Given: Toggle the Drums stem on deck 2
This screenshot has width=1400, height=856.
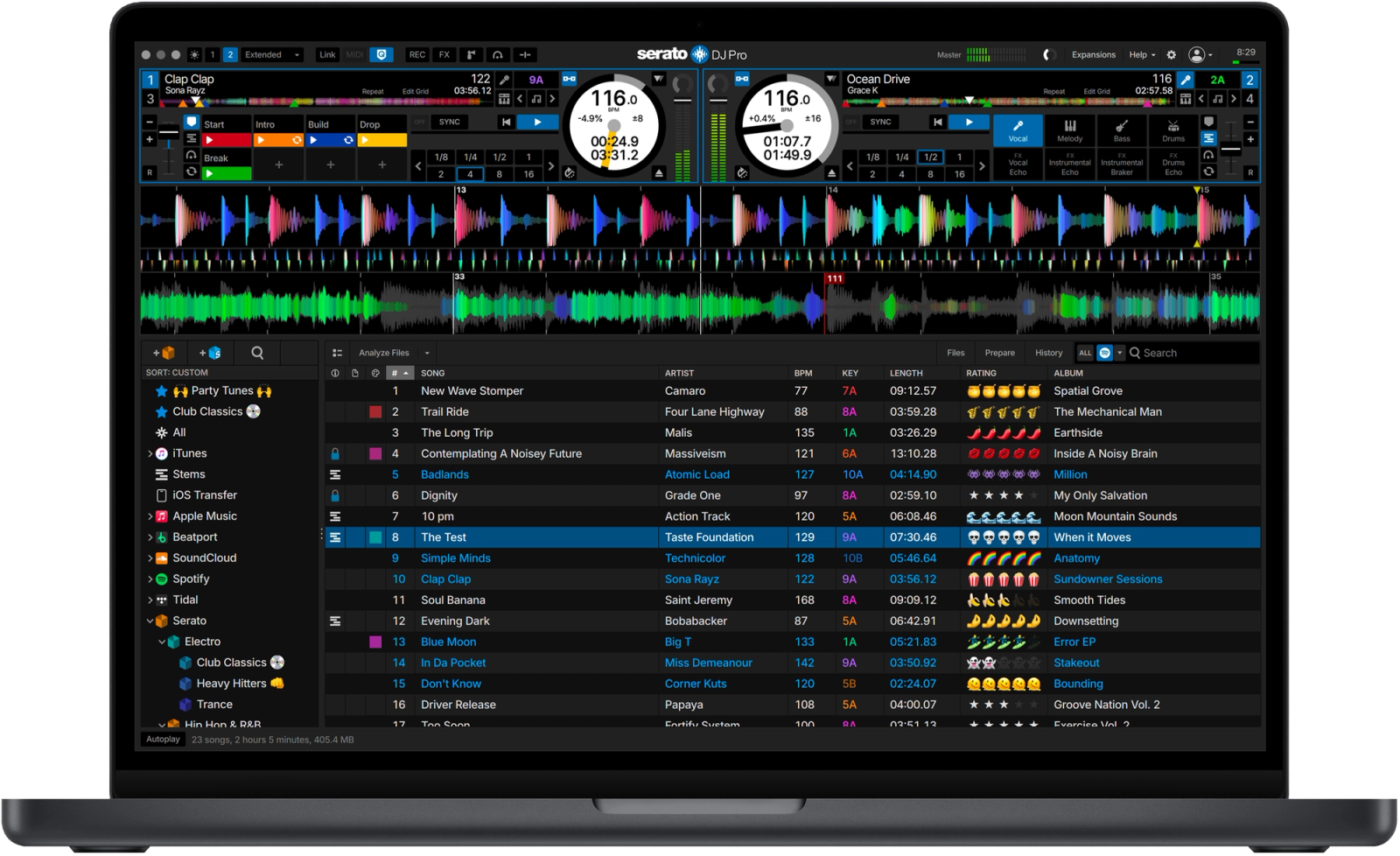Looking at the screenshot, I should (x=1173, y=130).
